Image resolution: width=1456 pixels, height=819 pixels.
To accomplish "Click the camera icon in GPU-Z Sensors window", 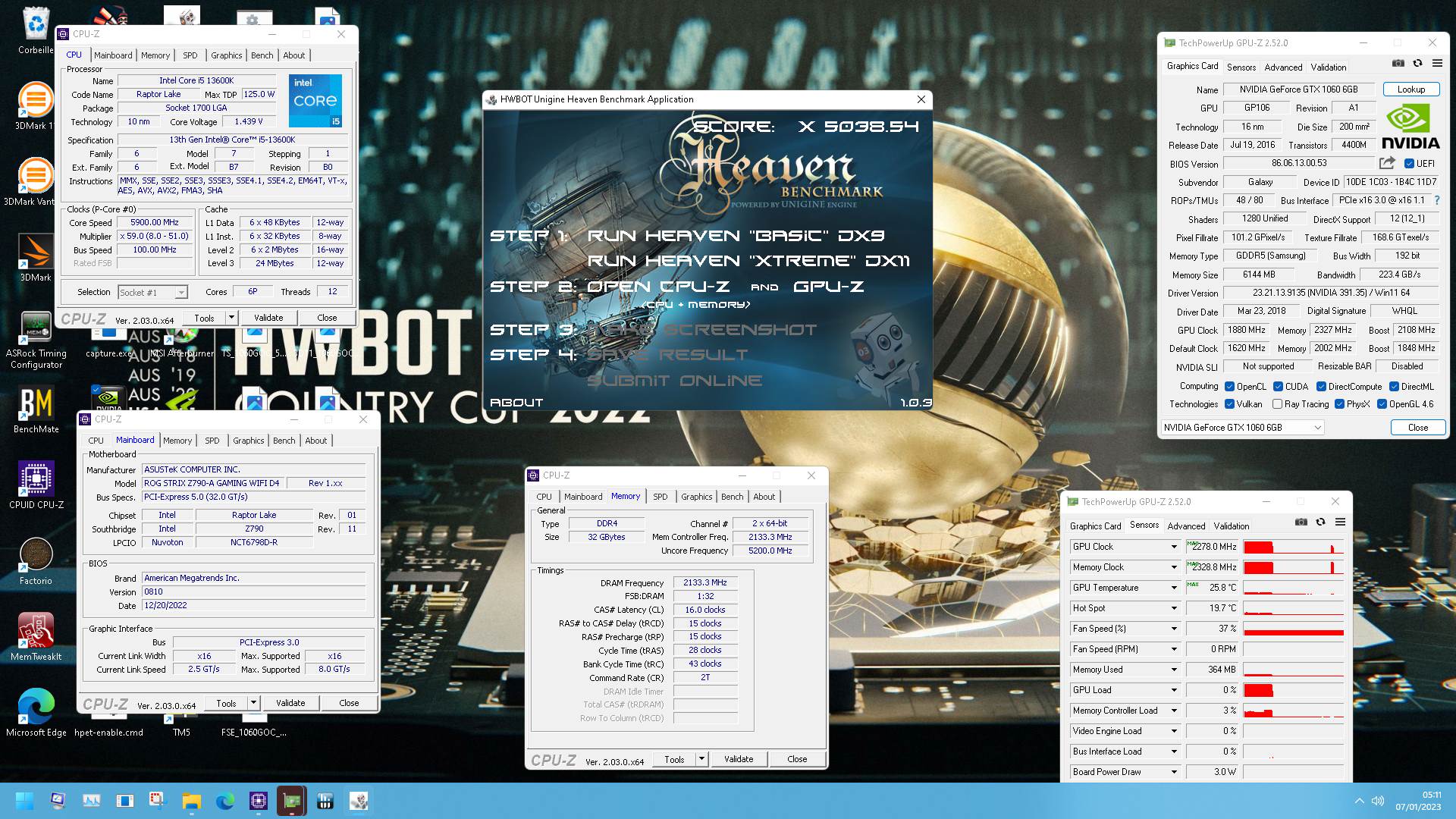I will click(1301, 522).
